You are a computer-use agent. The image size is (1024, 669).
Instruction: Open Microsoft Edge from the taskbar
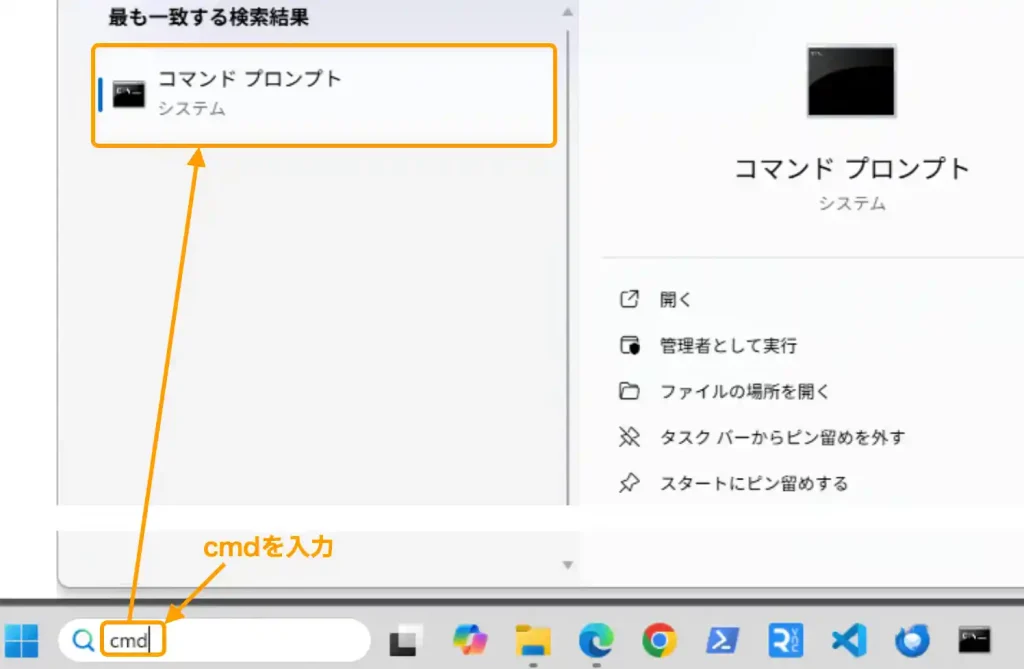[594, 641]
